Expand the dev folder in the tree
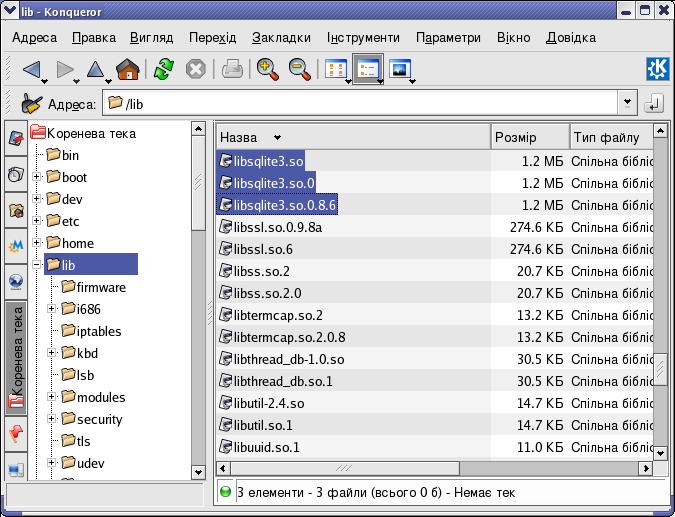This screenshot has height=517, width=675. pos(37,198)
